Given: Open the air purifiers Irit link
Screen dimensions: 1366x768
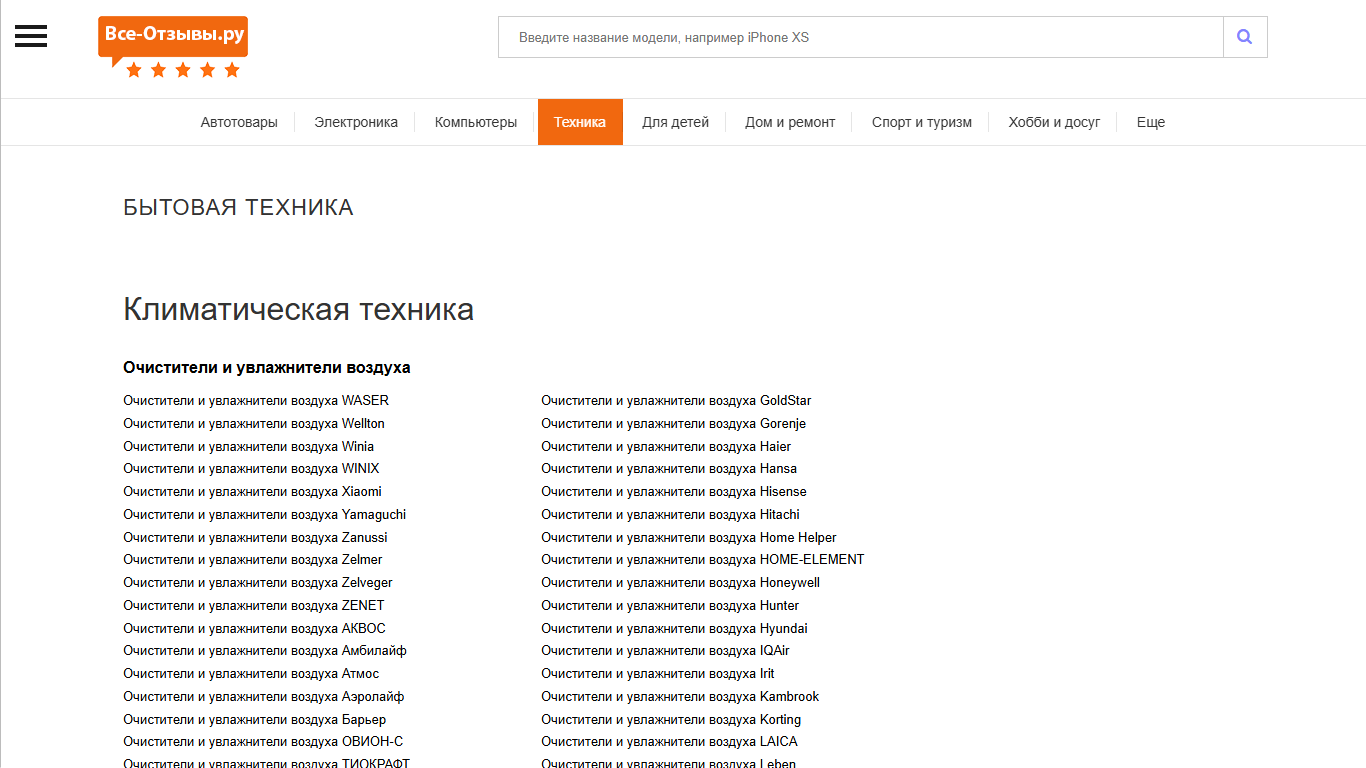Looking at the screenshot, I should coord(658,673).
